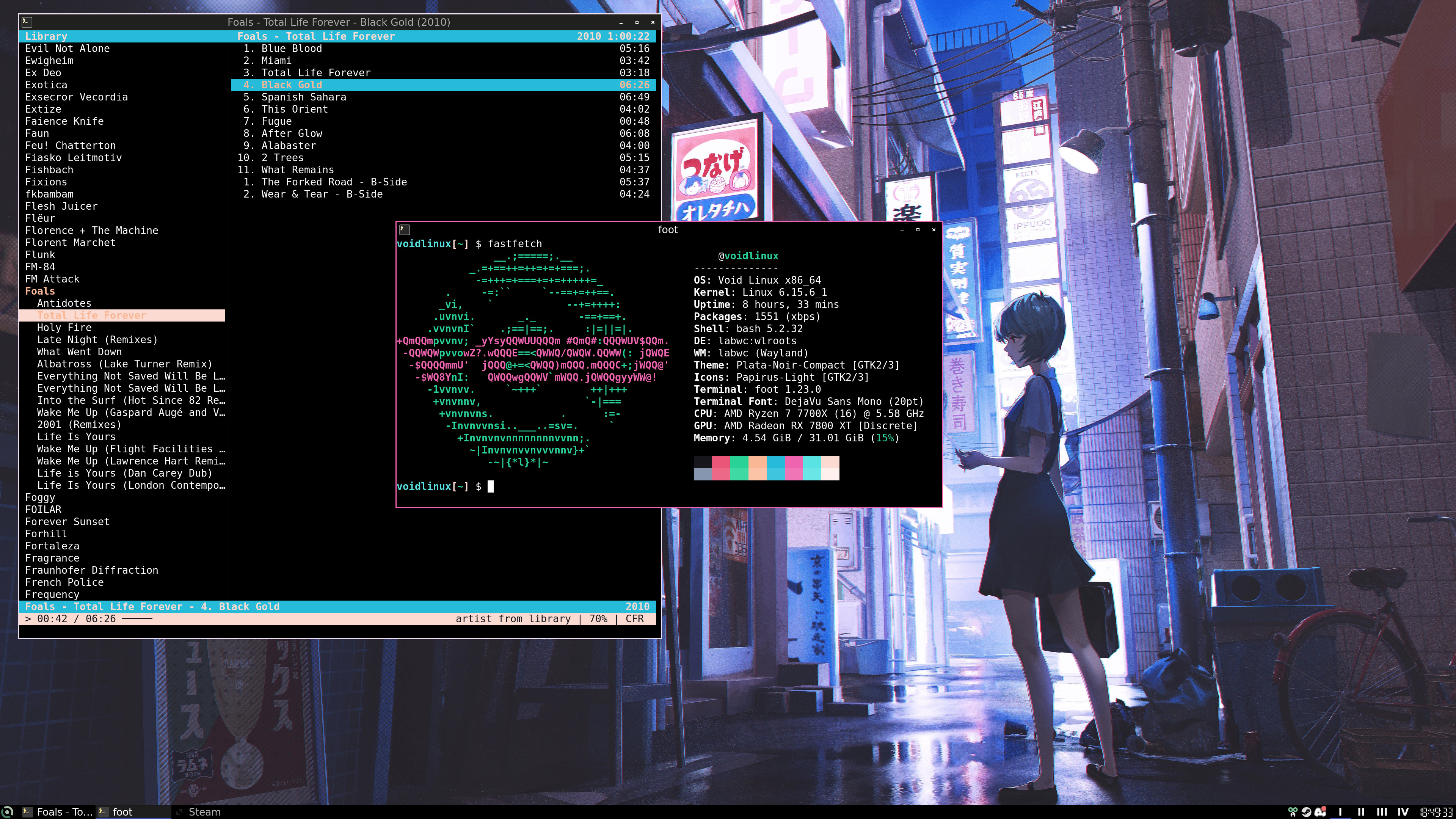Click 70% volume indicator in status line

tap(598, 619)
